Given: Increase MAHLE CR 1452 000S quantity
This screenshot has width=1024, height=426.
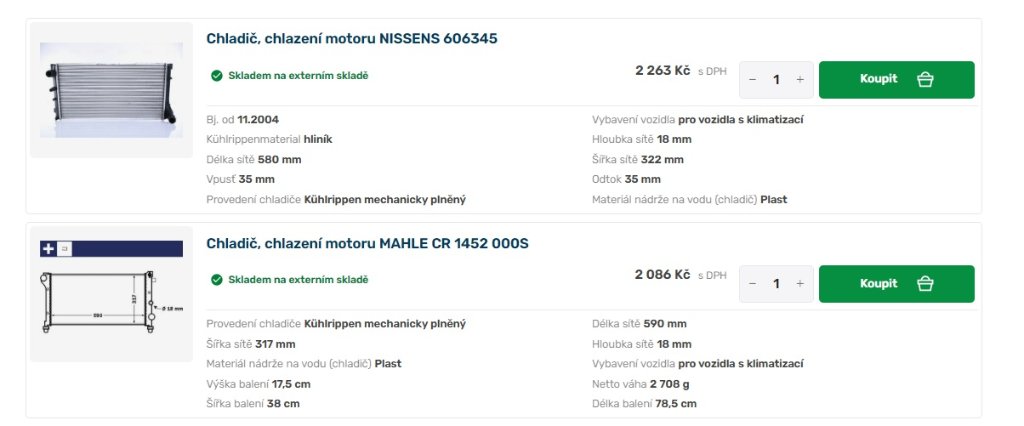Looking at the screenshot, I should (800, 284).
